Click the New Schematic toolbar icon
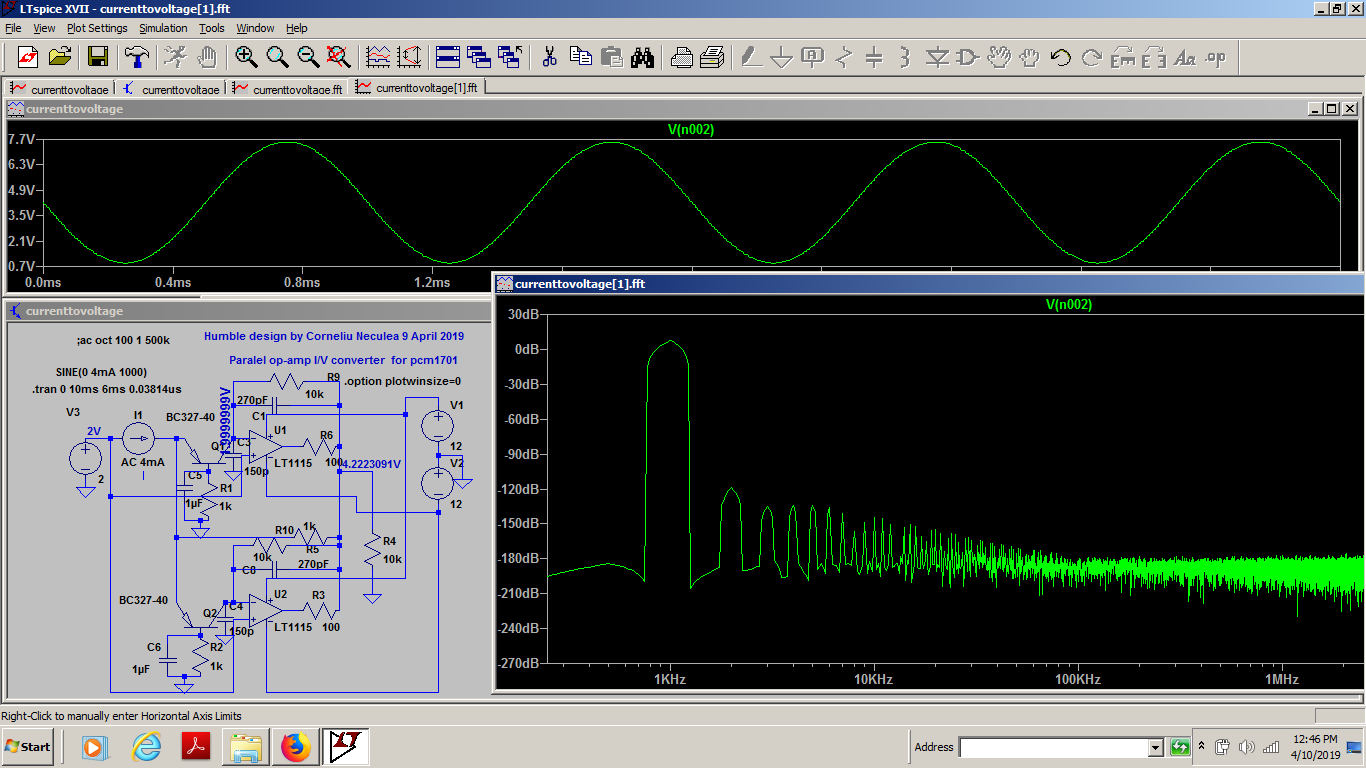Image resolution: width=1366 pixels, height=768 pixels. click(27, 56)
